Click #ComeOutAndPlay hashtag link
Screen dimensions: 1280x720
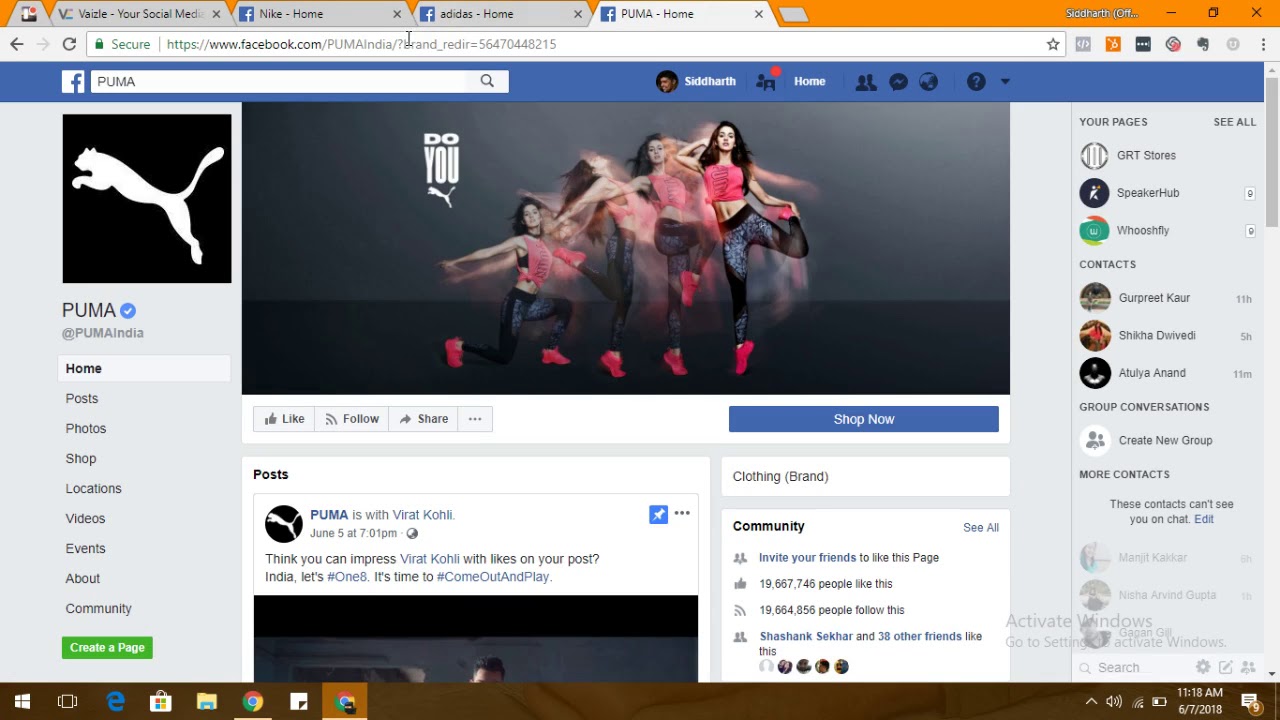pyautogui.click(x=494, y=577)
